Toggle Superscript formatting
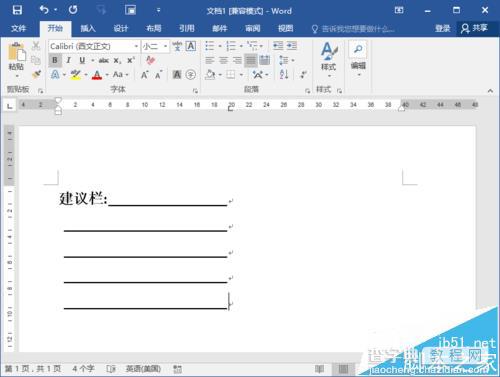Viewport: 500px width, 377px height. (130, 60)
